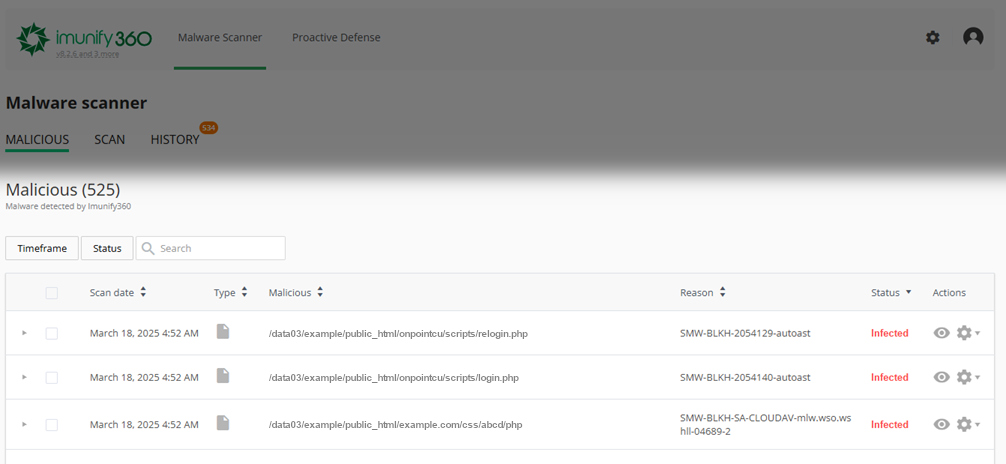Select the MALICIOUS sub-tab
The image size is (1006, 464).
tap(37, 140)
